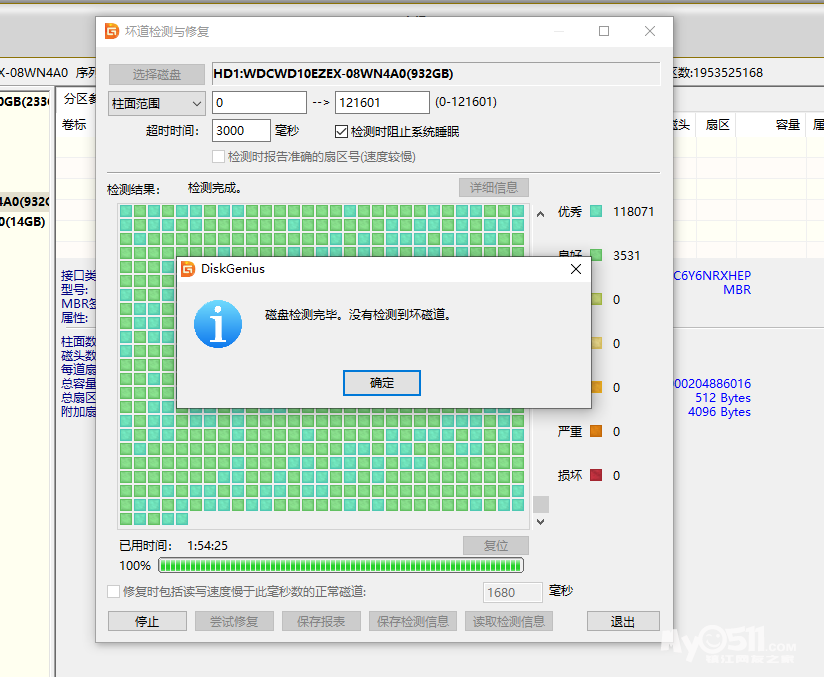Toggle 检测时报告准确的扇区号 checkbox
Image resolution: width=824 pixels, height=677 pixels.
tap(219, 157)
